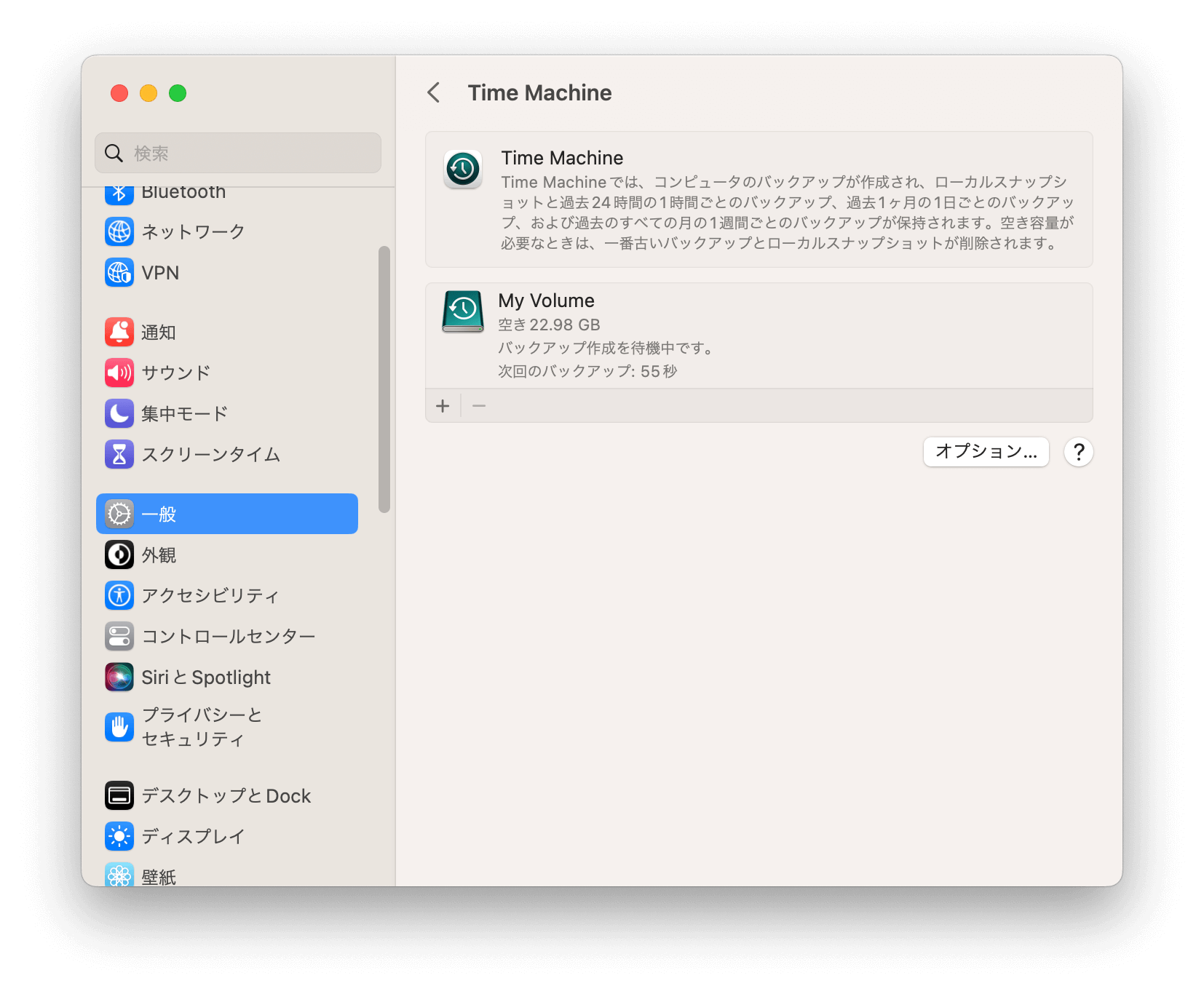Image resolution: width=1204 pixels, height=994 pixels.
Task: Select 通知 in the sidebar
Action: 227,332
